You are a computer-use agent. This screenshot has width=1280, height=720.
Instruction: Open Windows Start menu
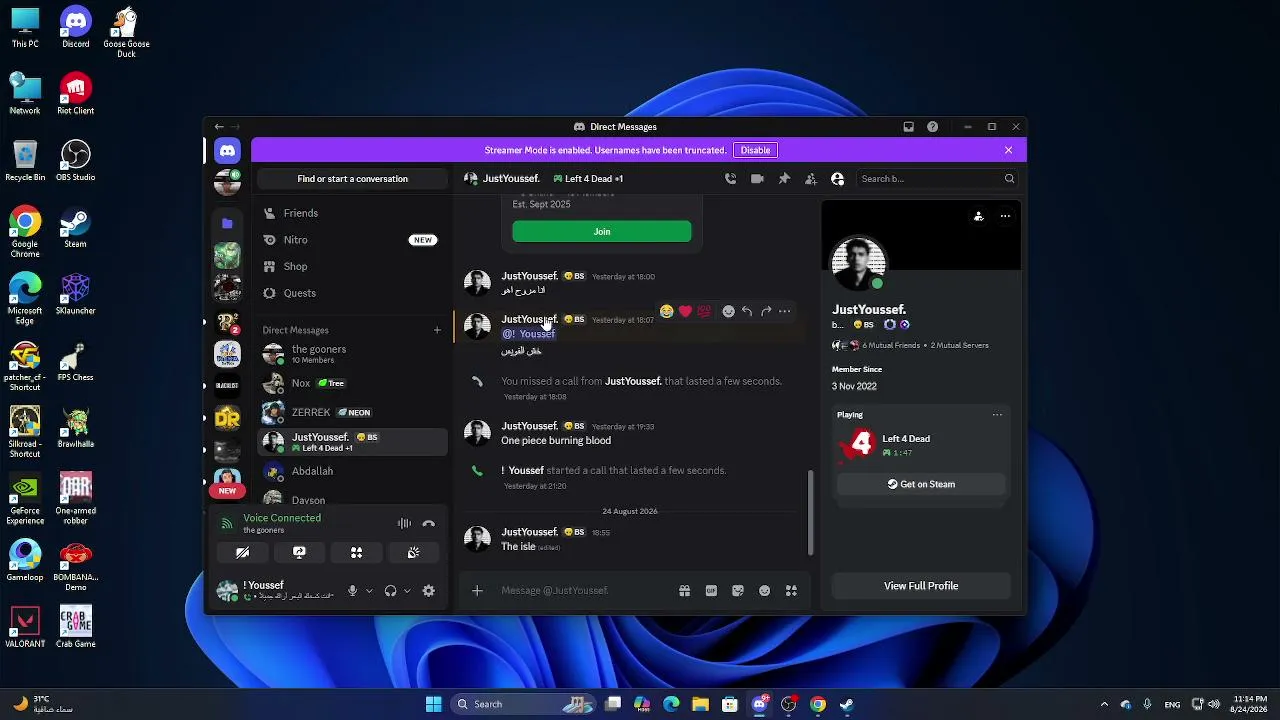click(x=433, y=704)
